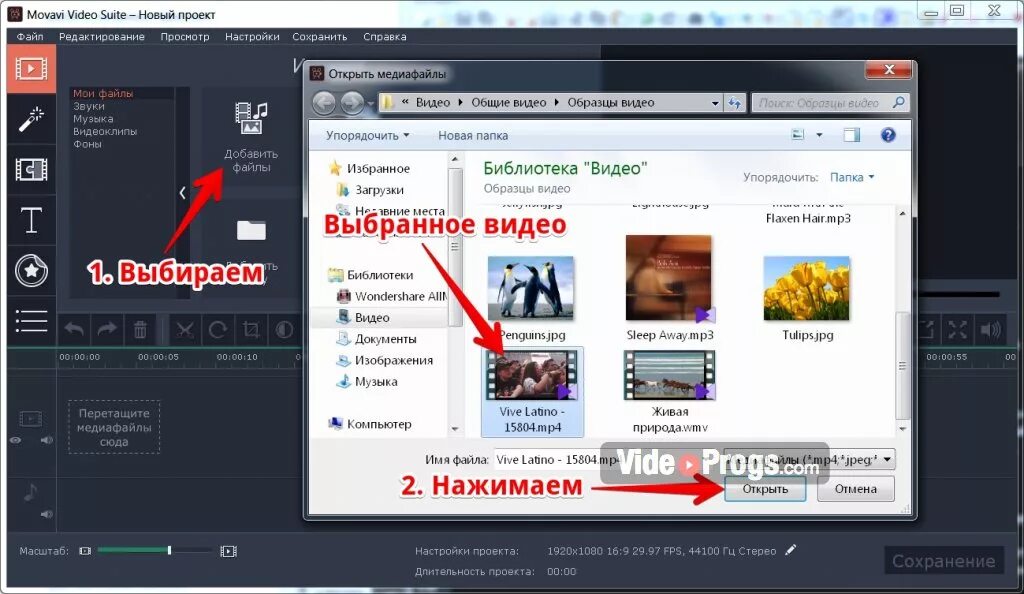The height and width of the screenshot is (594, 1024).
Task: Click the zoom in timeline icon
Action: point(229,552)
